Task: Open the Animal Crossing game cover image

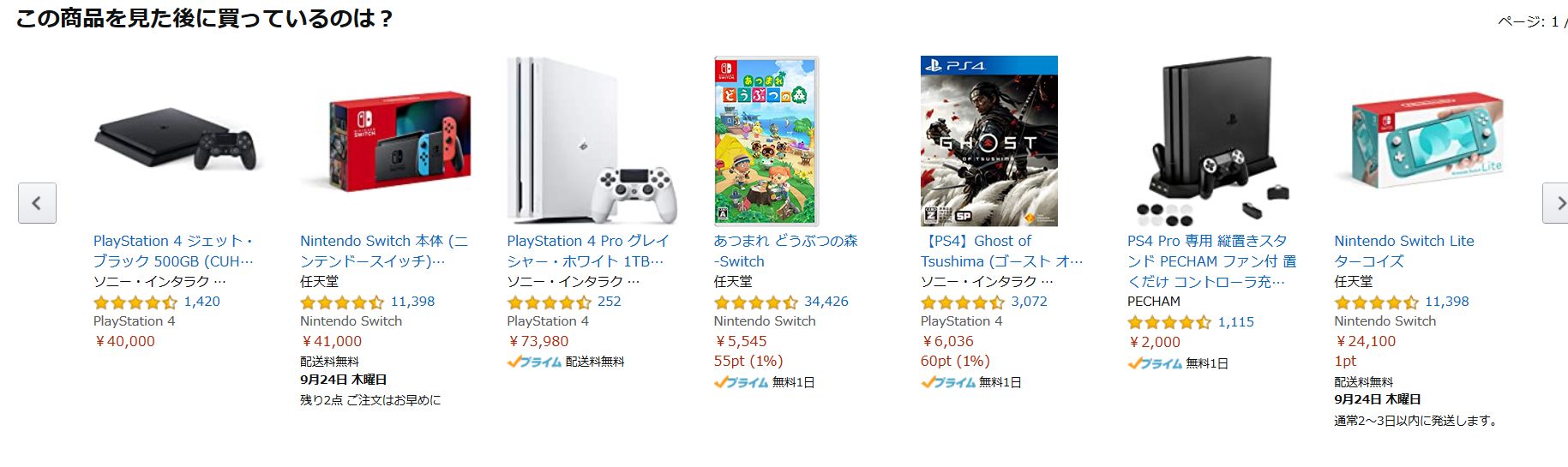Action: tap(766, 141)
